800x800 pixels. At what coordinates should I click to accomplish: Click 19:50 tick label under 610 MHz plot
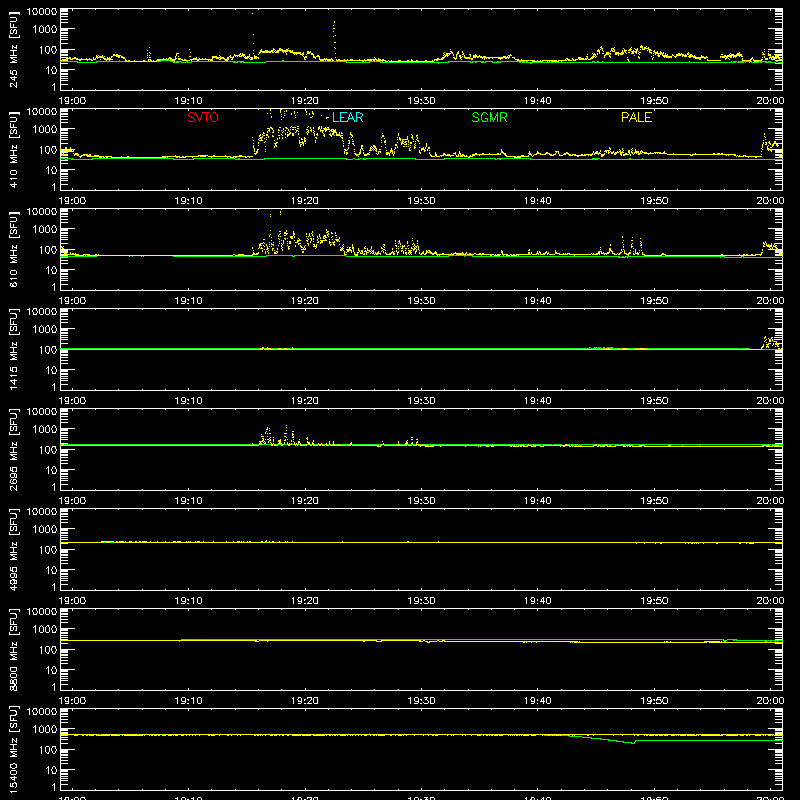pos(654,301)
